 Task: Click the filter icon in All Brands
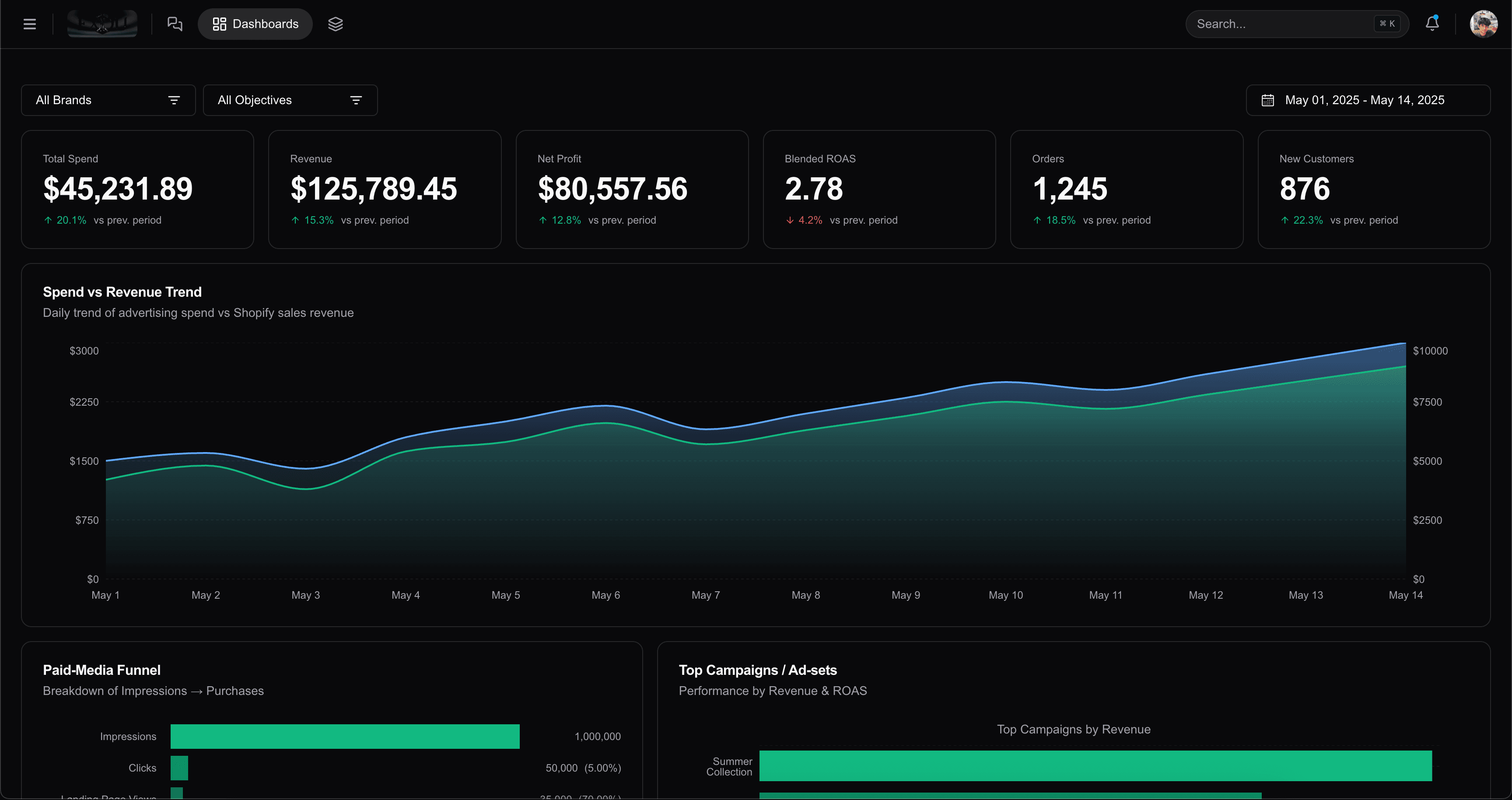click(174, 100)
